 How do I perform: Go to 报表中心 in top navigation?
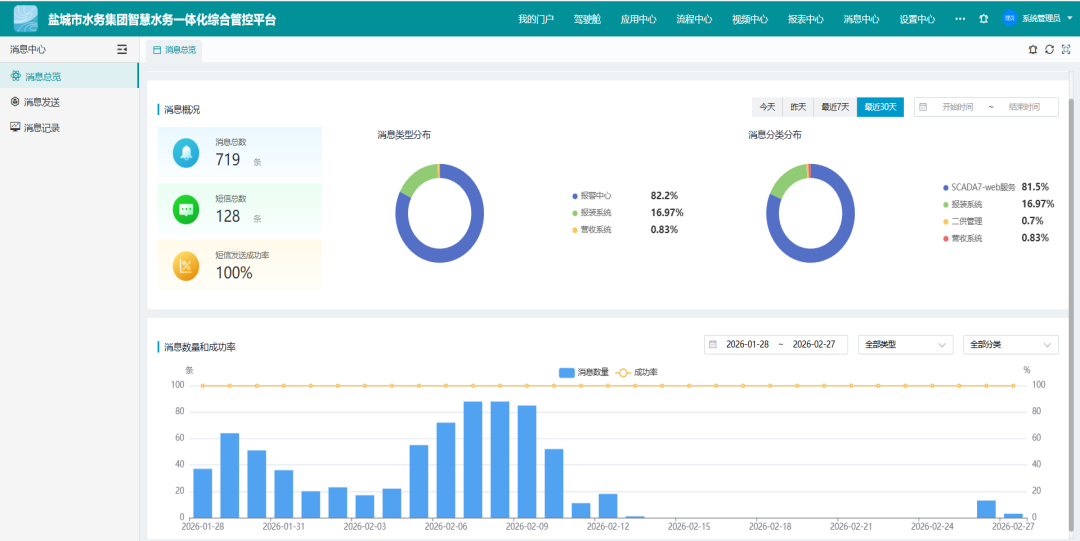click(x=805, y=19)
